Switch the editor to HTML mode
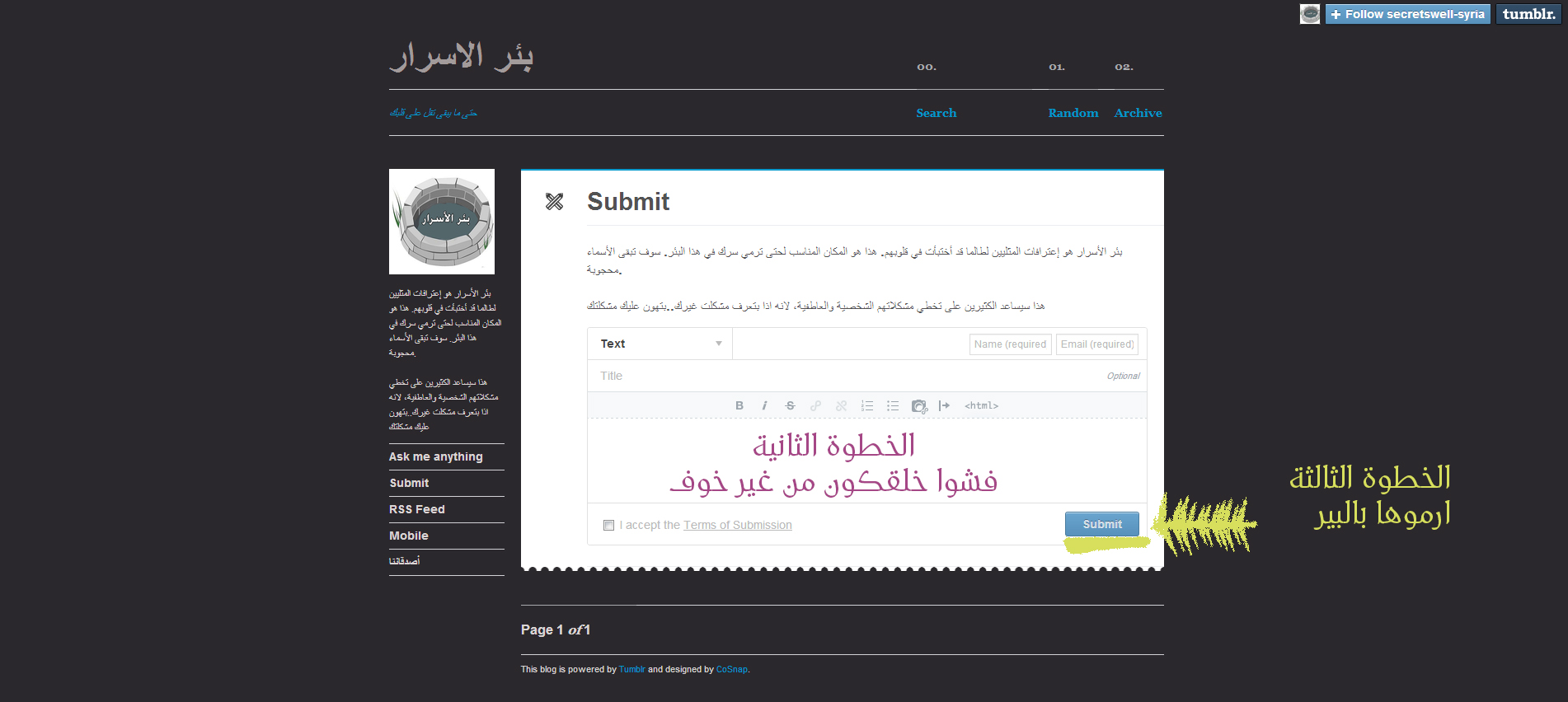 pyautogui.click(x=981, y=405)
